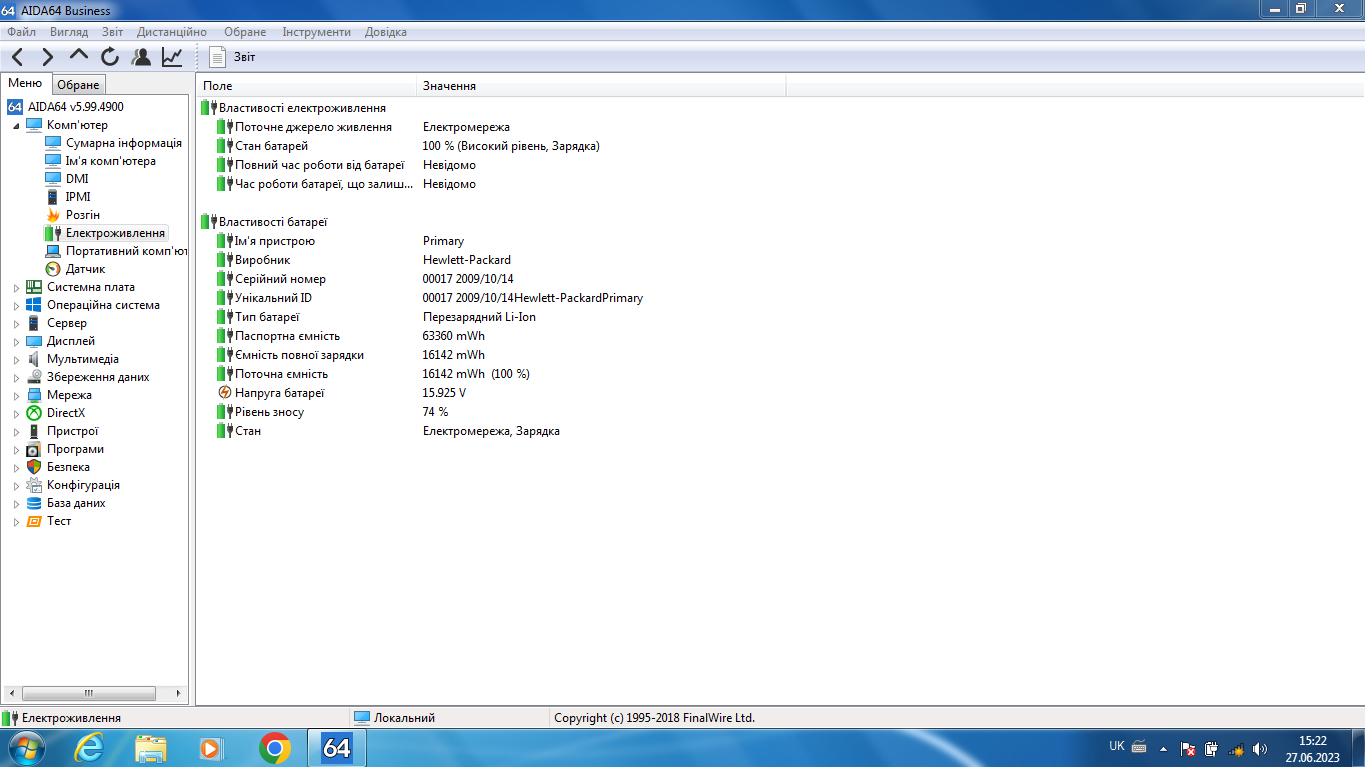The width and height of the screenshot is (1365, 767).
Task: Open the media player taskbar icon
Action: (211, 748)
